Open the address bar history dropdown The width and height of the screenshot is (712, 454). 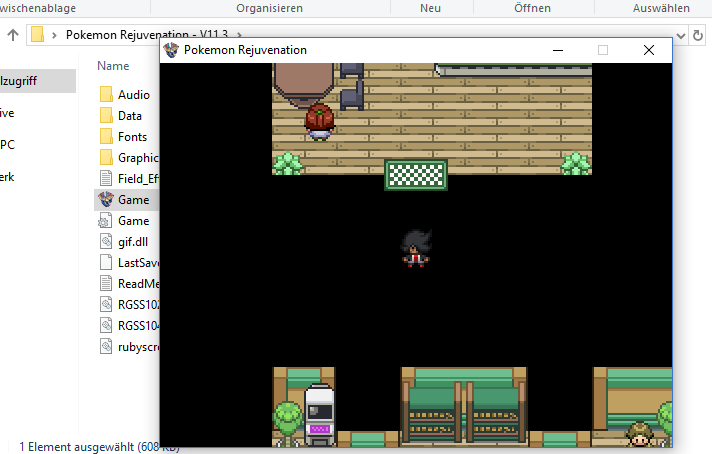tap(681, 35)
